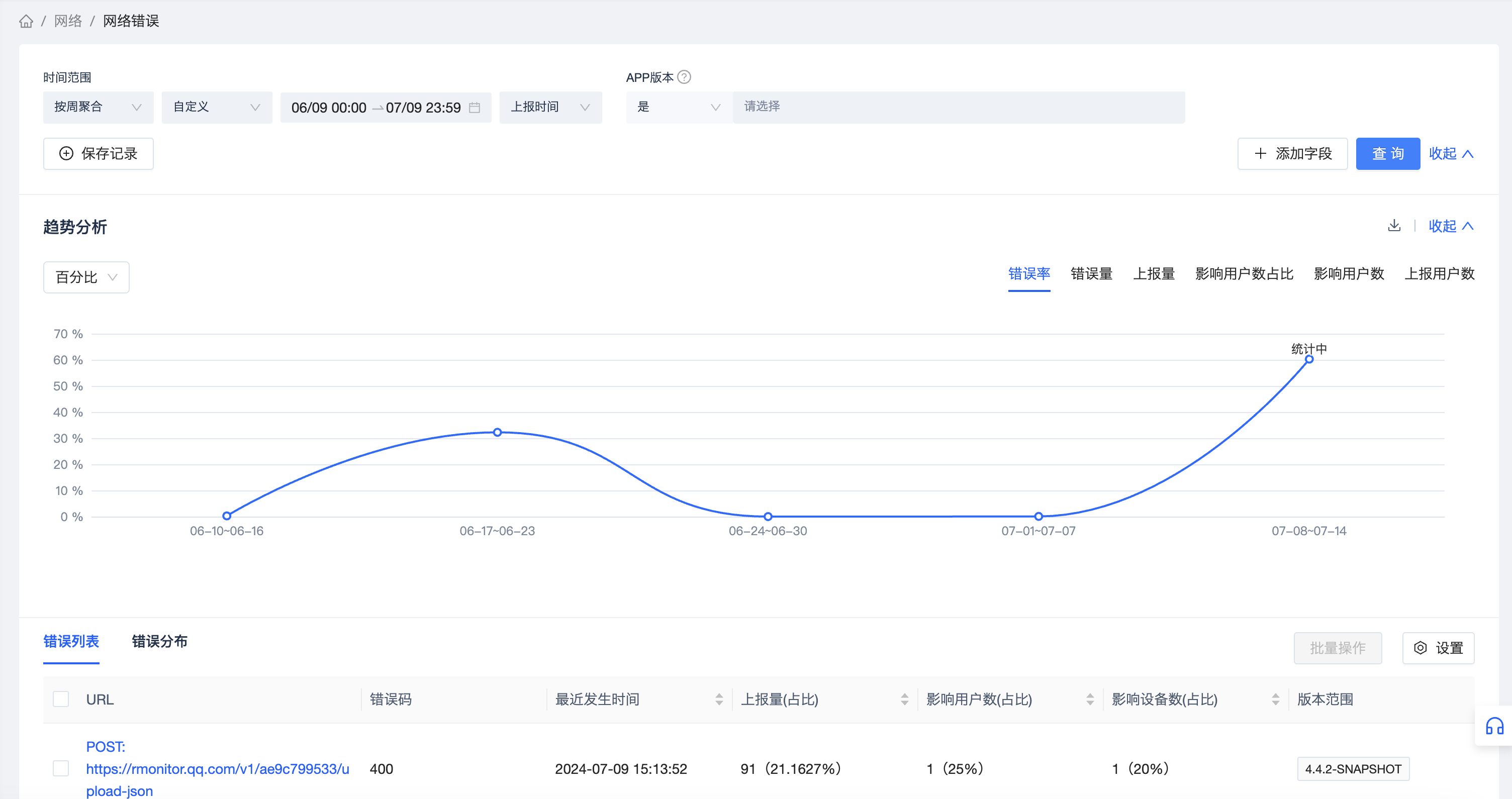The image size is (1512, 799).
Task: Sort by 影响用户数(占比) column arrows
Action: 1090,698
